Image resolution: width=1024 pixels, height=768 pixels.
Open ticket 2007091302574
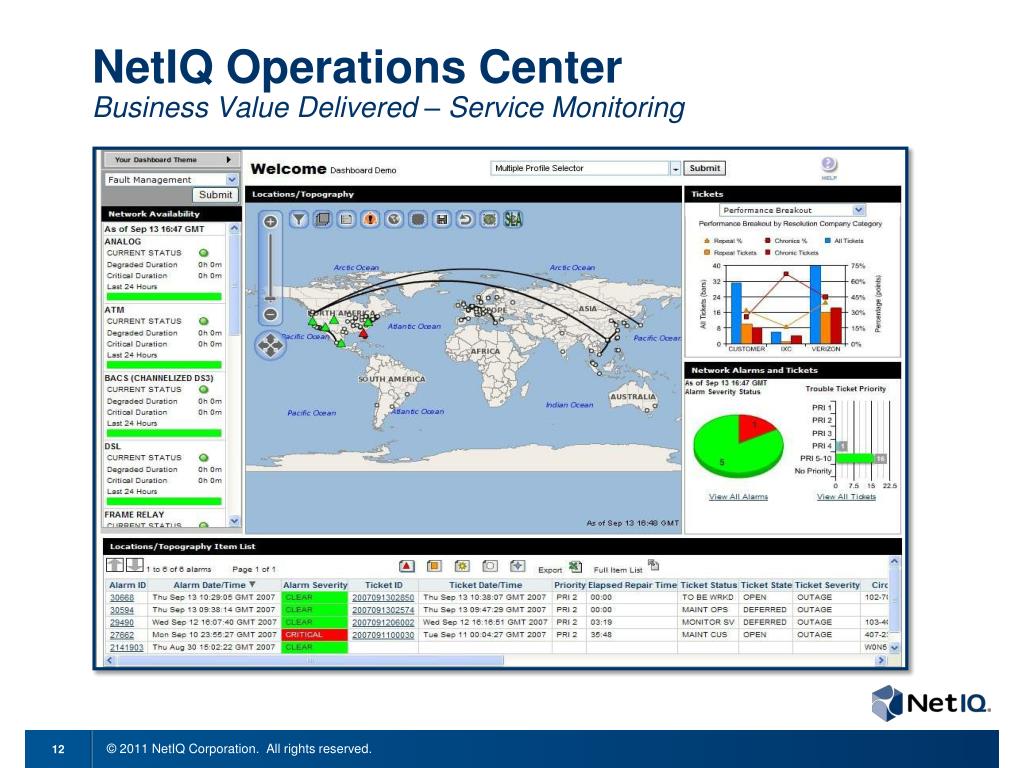coord(383,610)
